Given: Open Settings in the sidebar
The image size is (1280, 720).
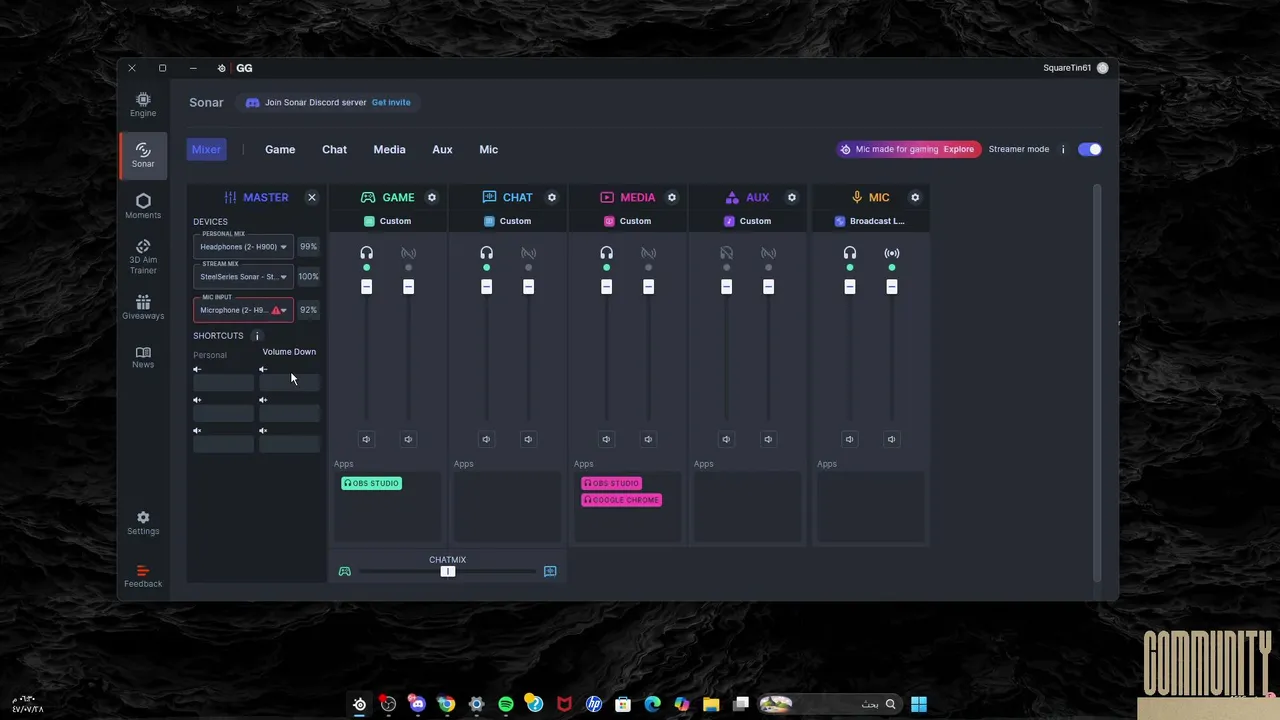Looking at the screenshot, I should (143, 523).
